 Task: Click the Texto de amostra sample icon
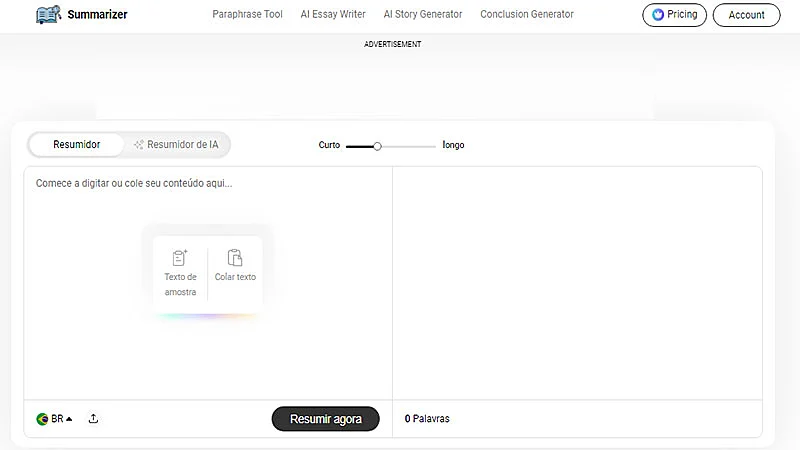(x=180, y=258)
